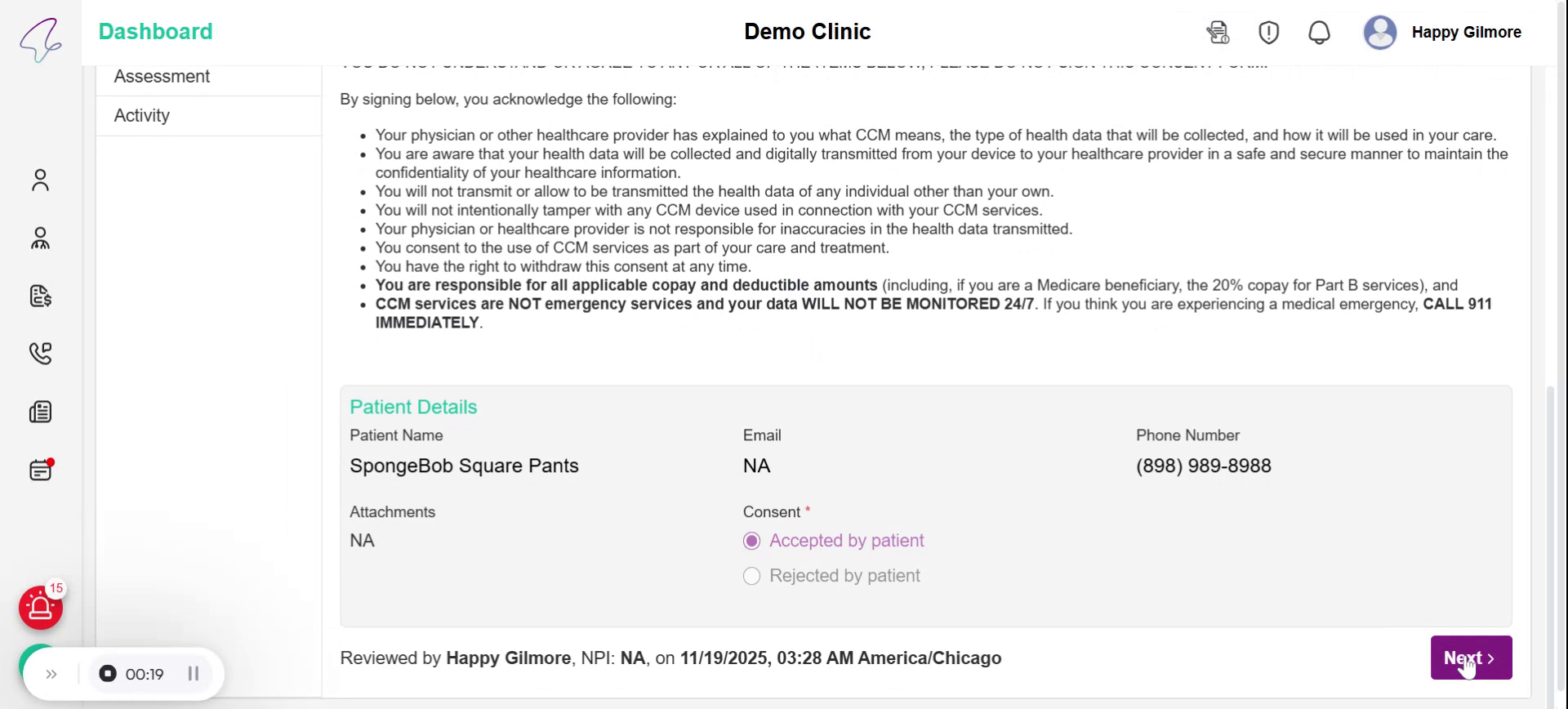Screen dimensions: 1568x709
Task: Open the billing document sidebar icon
Action: click(40, 296)
